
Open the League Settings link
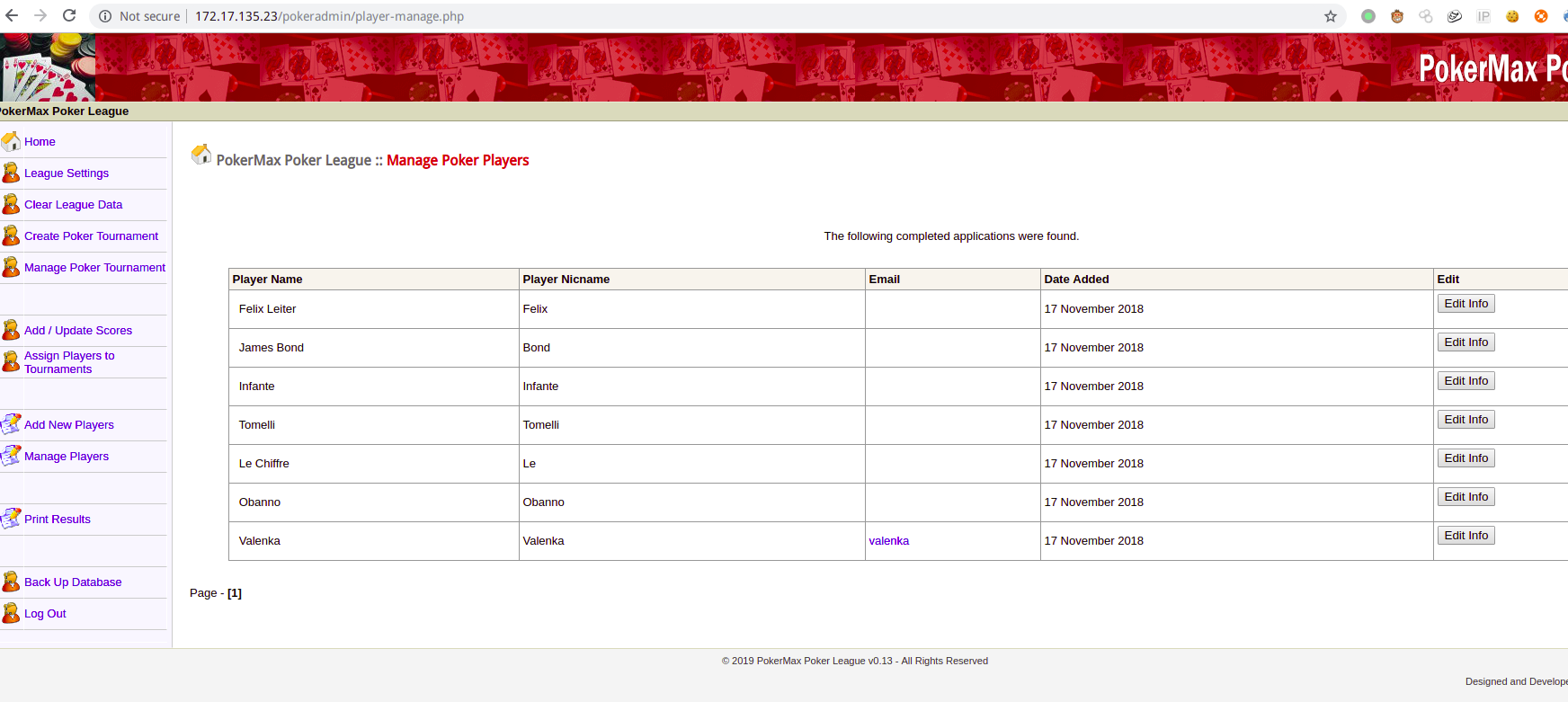click(67, 173)
